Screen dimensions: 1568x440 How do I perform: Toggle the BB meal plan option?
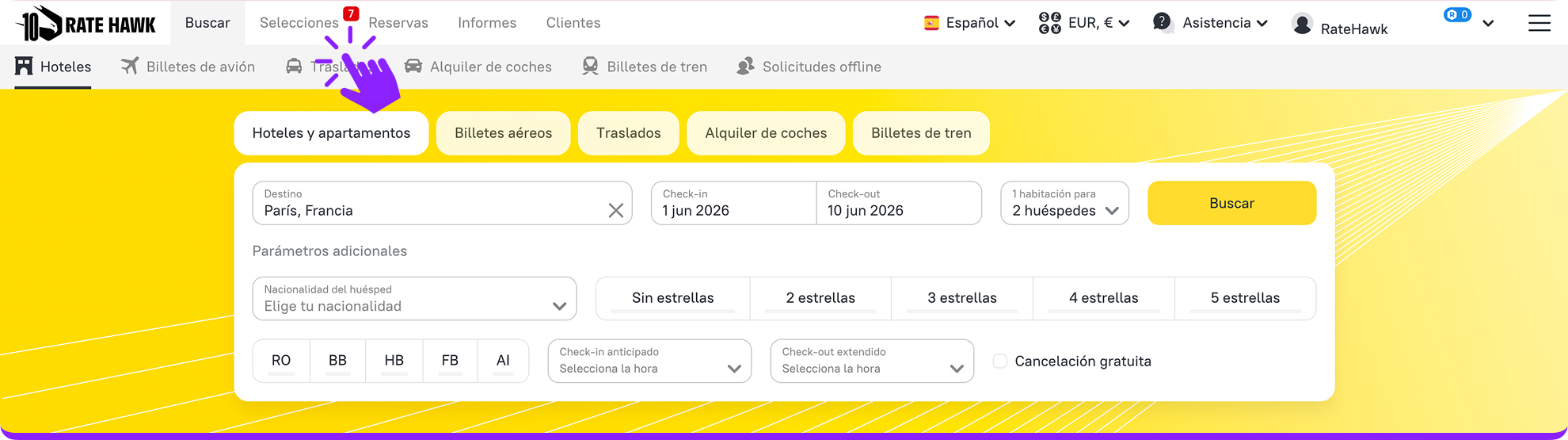pyautogui.click(x=337, y=361)
